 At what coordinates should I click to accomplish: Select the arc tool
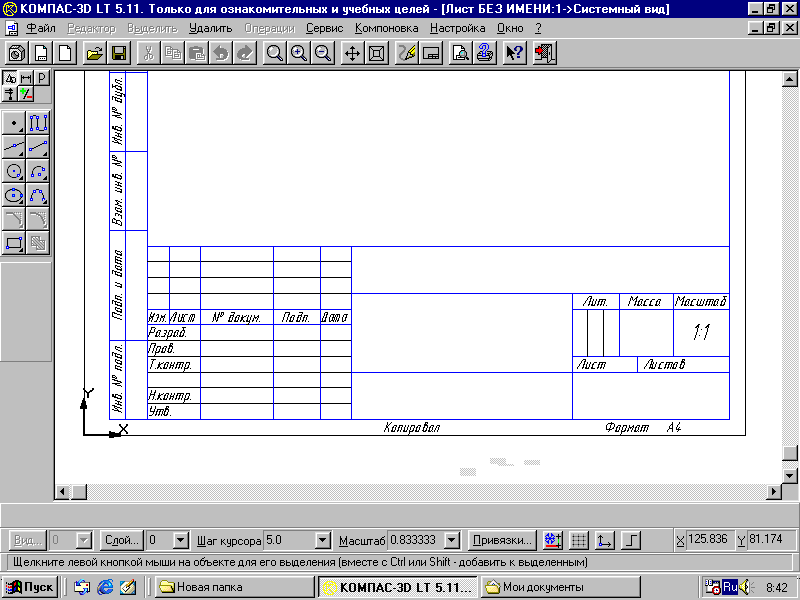(x=38, y=171)
